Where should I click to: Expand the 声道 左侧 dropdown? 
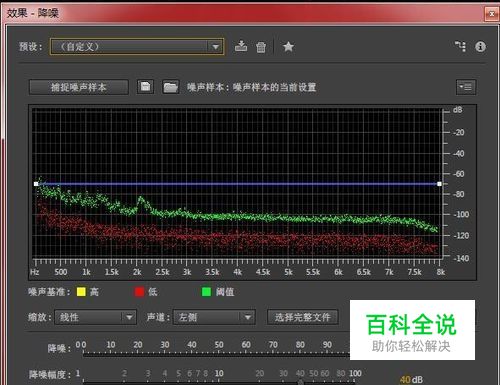(x=214, y=317)
